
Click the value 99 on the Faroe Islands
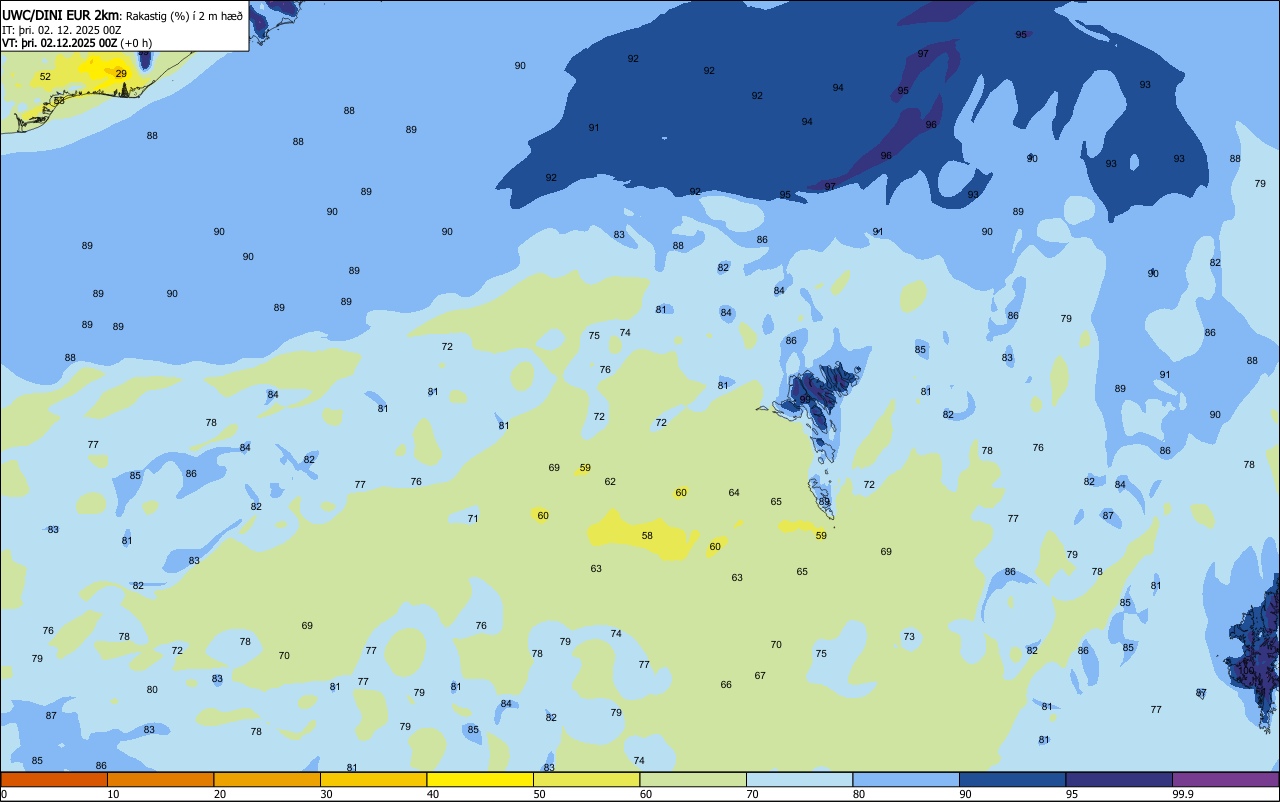pyautogui.click(x=805, y=399)
